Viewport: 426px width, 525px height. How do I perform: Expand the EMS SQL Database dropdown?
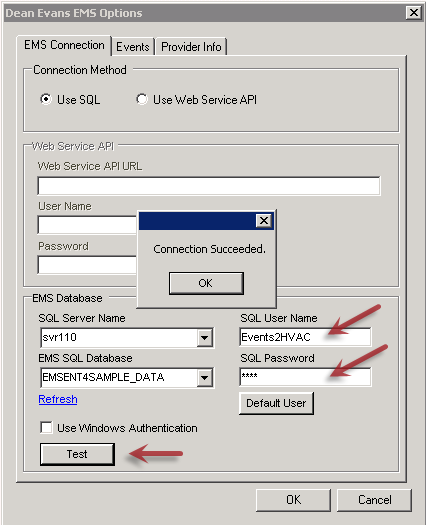click(x=204, y=378)
